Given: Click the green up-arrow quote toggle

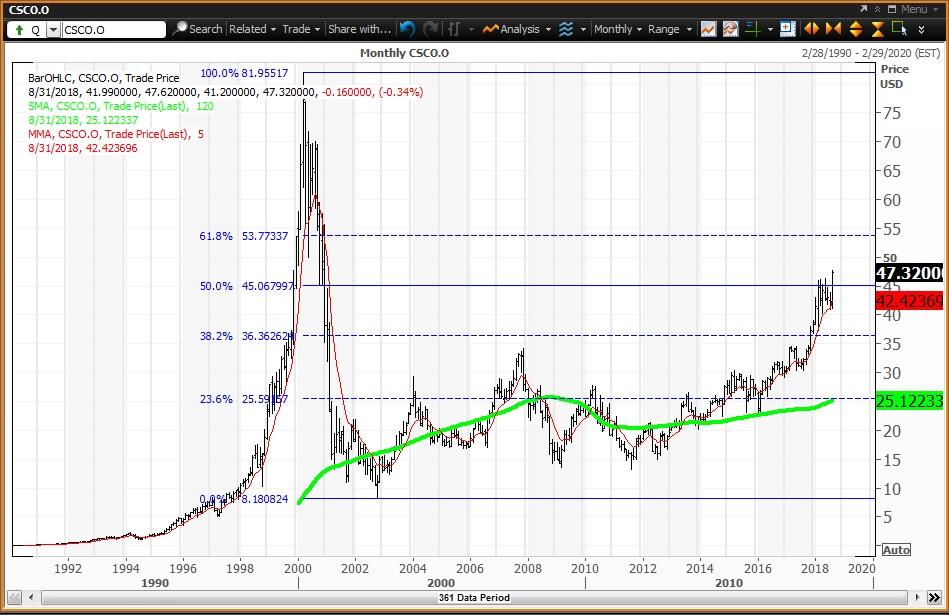Looking at the screenshot, I should [19, 29].
